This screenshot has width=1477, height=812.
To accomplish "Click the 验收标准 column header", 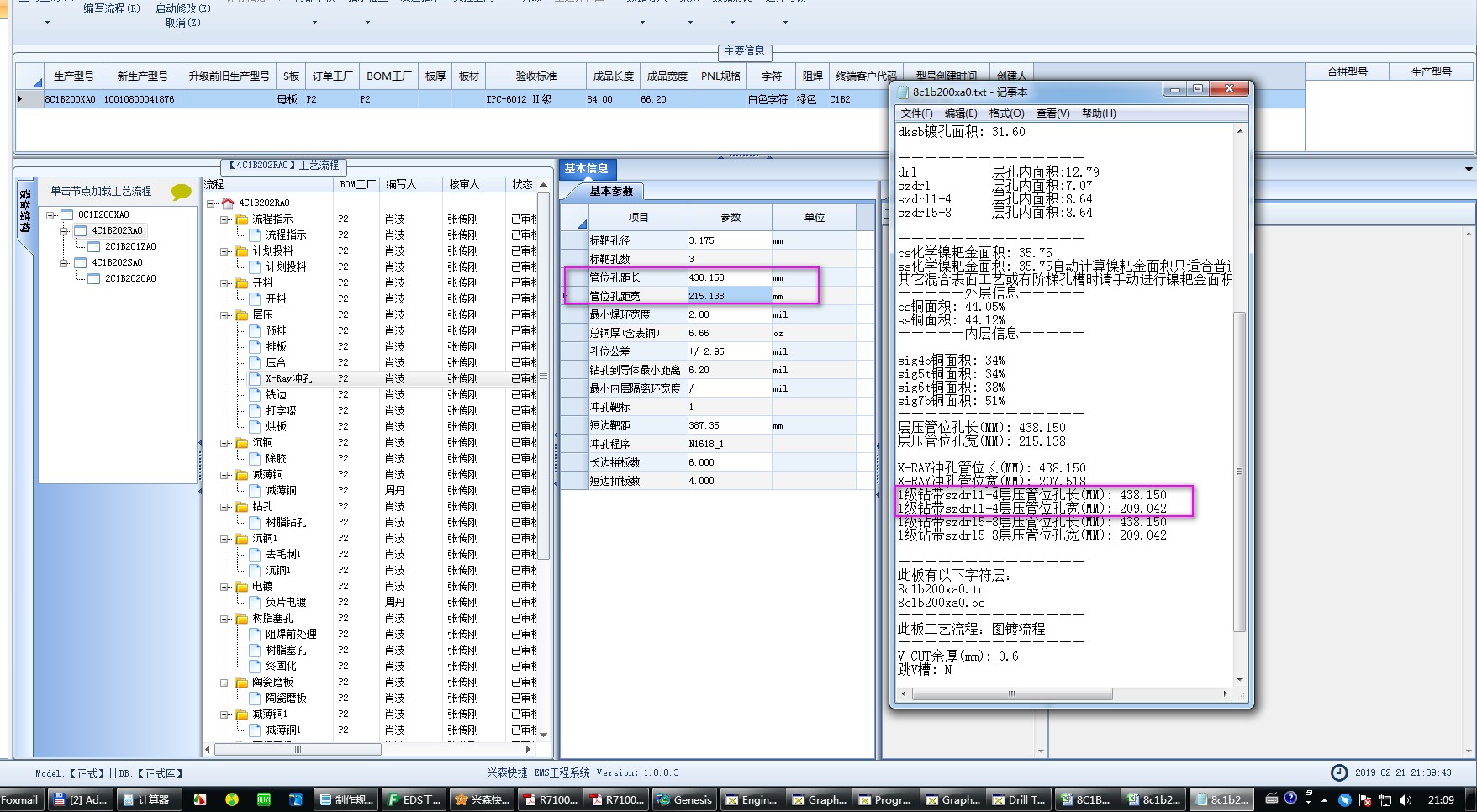I will [536, 76].
